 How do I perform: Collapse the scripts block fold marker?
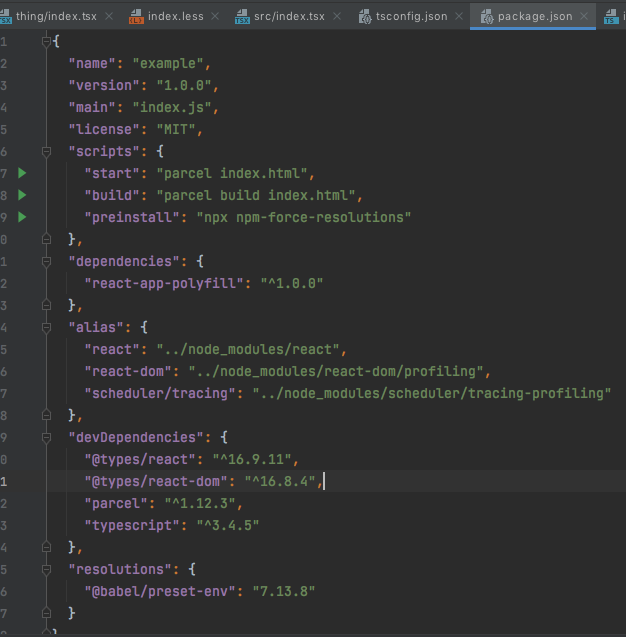46,152
